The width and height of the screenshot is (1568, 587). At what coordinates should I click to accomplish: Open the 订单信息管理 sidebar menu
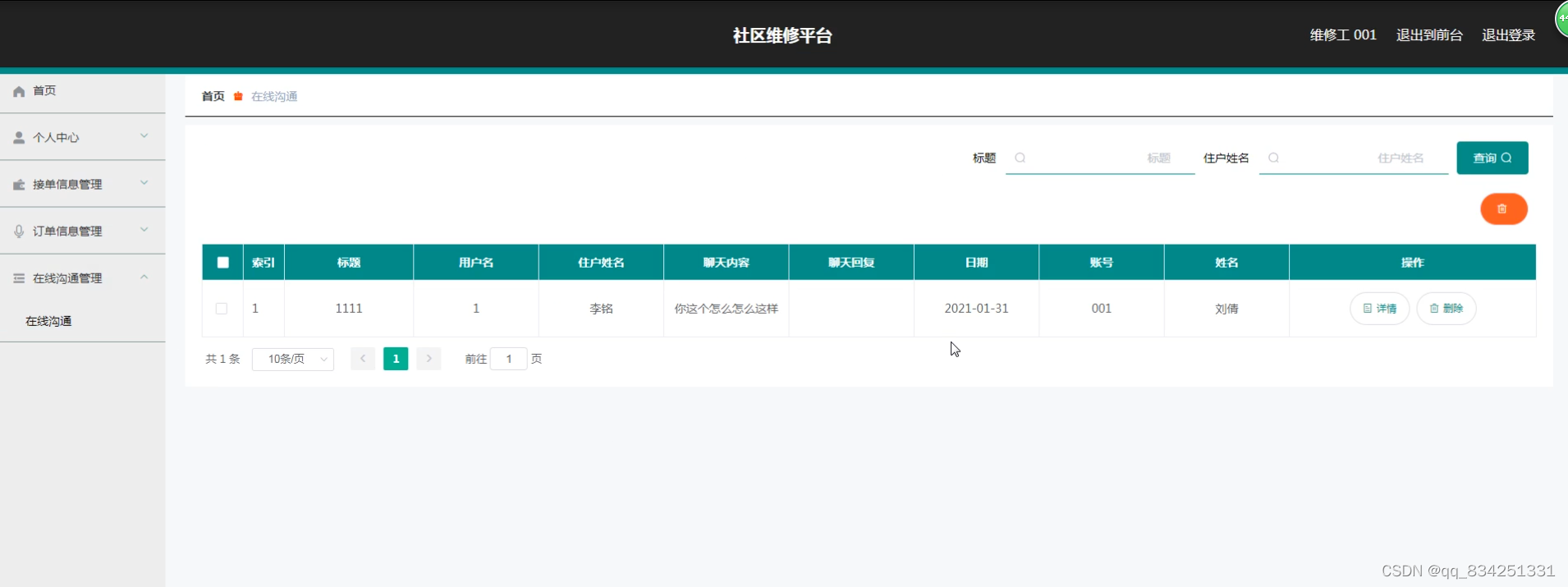(x=82, y=231)
